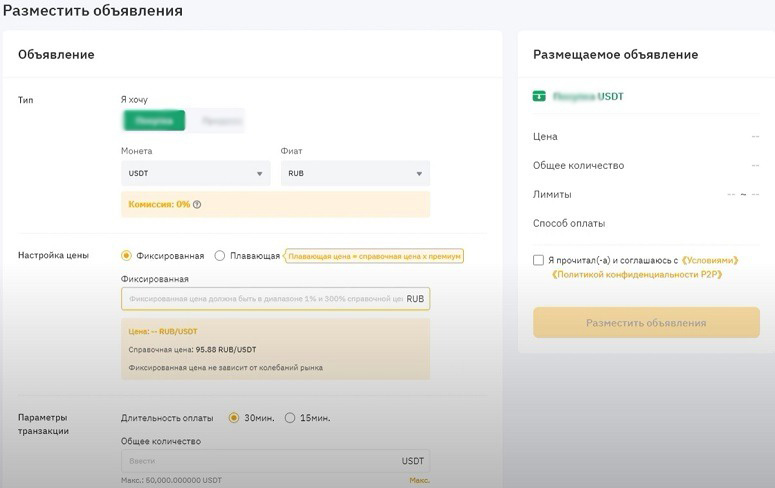Open the Монета USDT dropdown
The width and height of the screenshot is (775, 488).
point(195,173)
